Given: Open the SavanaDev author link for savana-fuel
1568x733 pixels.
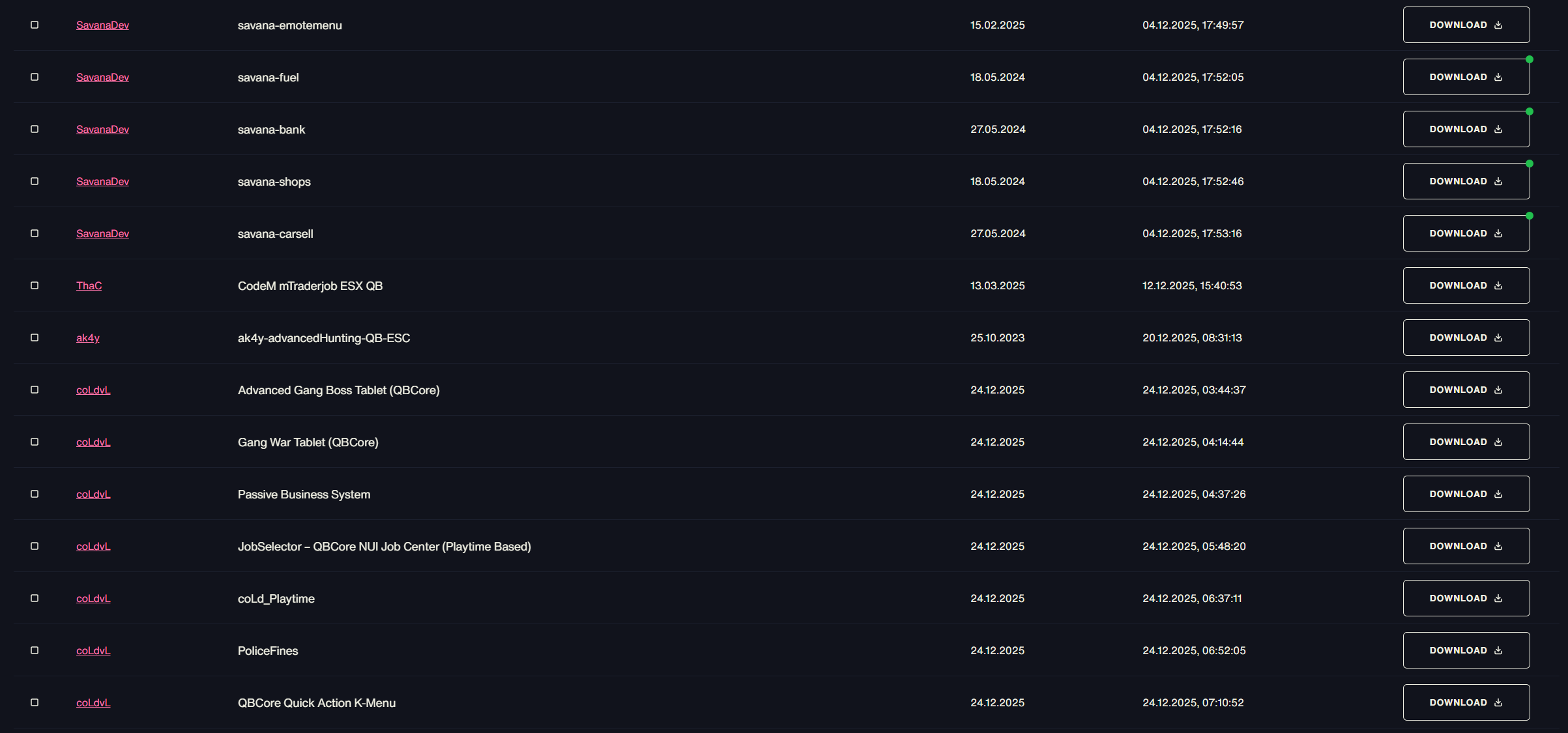Looking at the screenshot, I should [x=102, y=77].
